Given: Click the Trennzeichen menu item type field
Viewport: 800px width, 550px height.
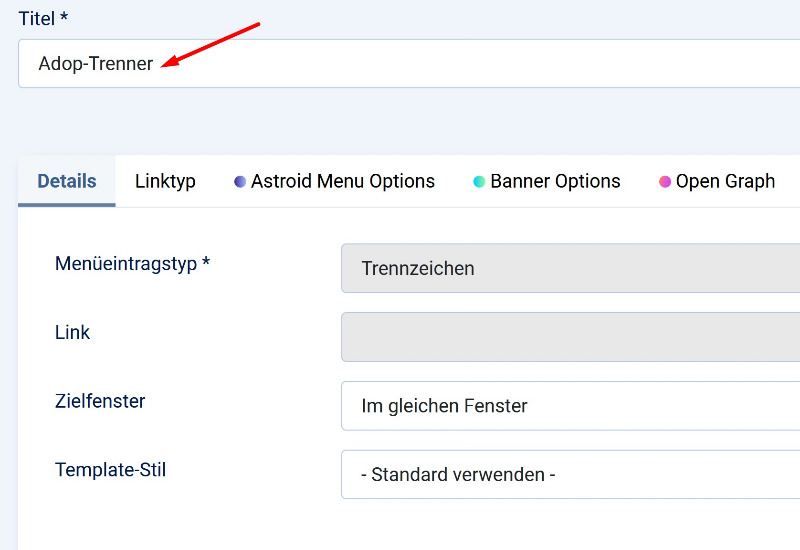Looking at the screenshot, I should pos(570,268).
